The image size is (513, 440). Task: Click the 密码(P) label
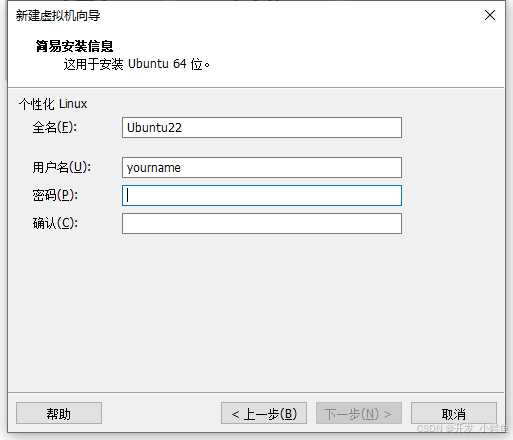[x=55, y=195]
